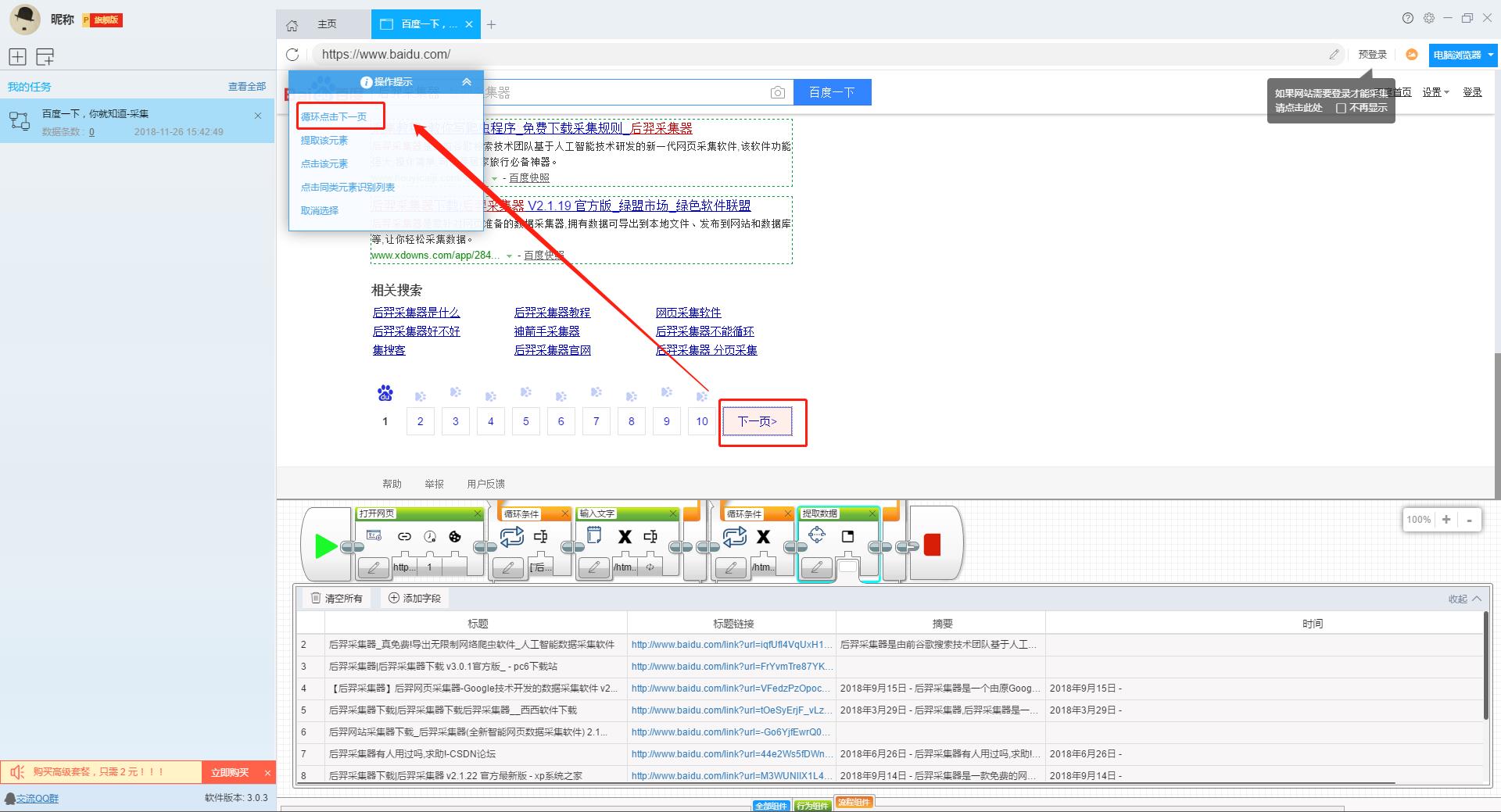Screen dimensions: 1501x812
Task: Click the red stop block in the workflow
Action: pyautogui.click(x=932, y=545)
